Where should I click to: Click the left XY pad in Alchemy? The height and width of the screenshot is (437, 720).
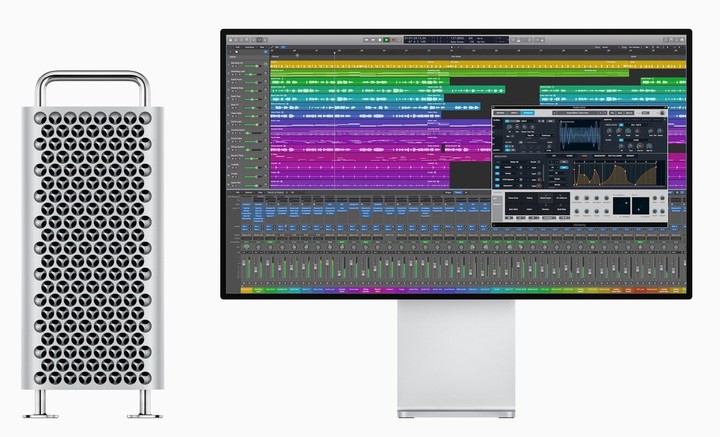[621, 206]
